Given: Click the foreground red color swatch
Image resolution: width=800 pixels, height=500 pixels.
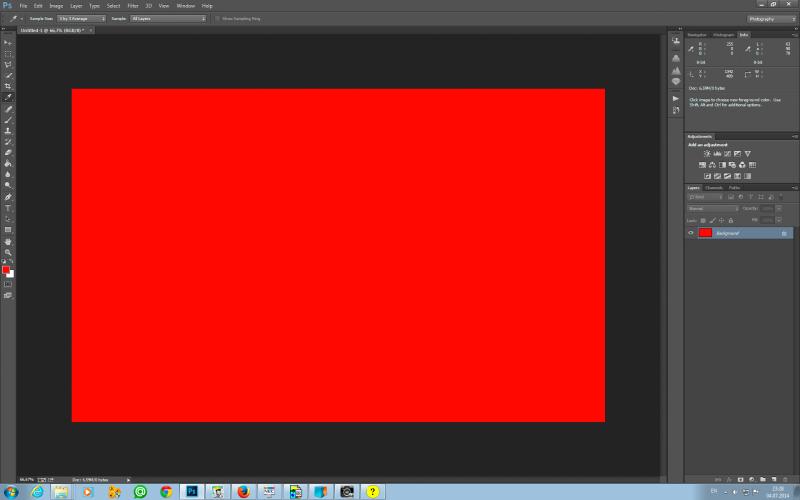Looking at the screenshot, I should pos(6,269).
